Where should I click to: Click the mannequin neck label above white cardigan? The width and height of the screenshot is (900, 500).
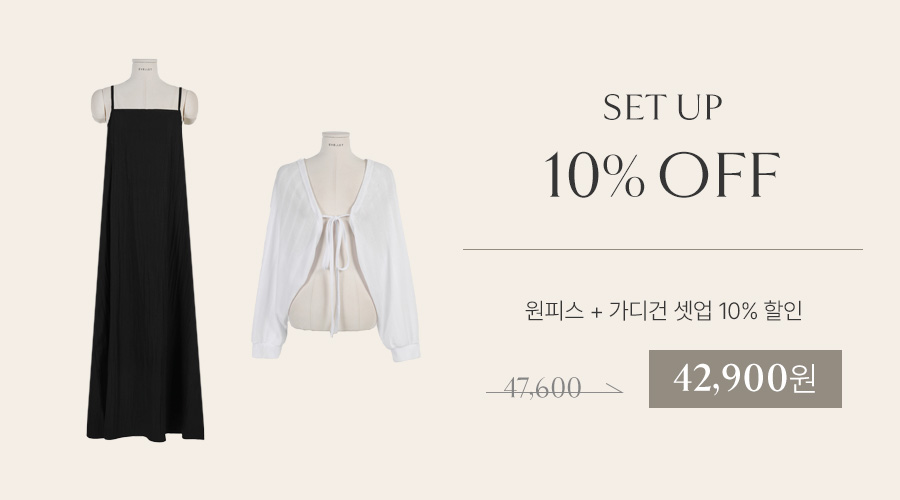pyautogui.click(x=336, y=144)
